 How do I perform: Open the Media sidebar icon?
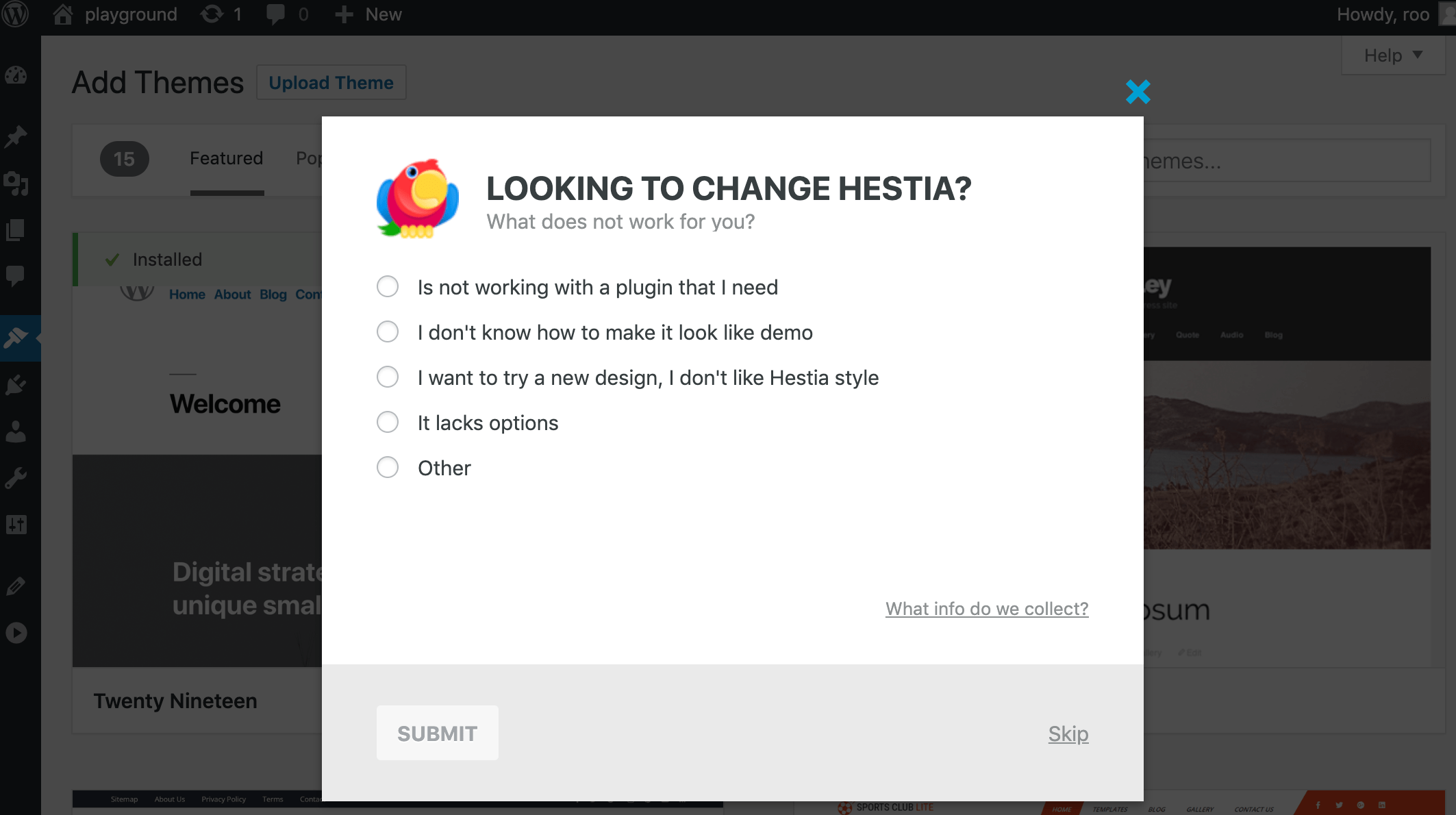16,184
